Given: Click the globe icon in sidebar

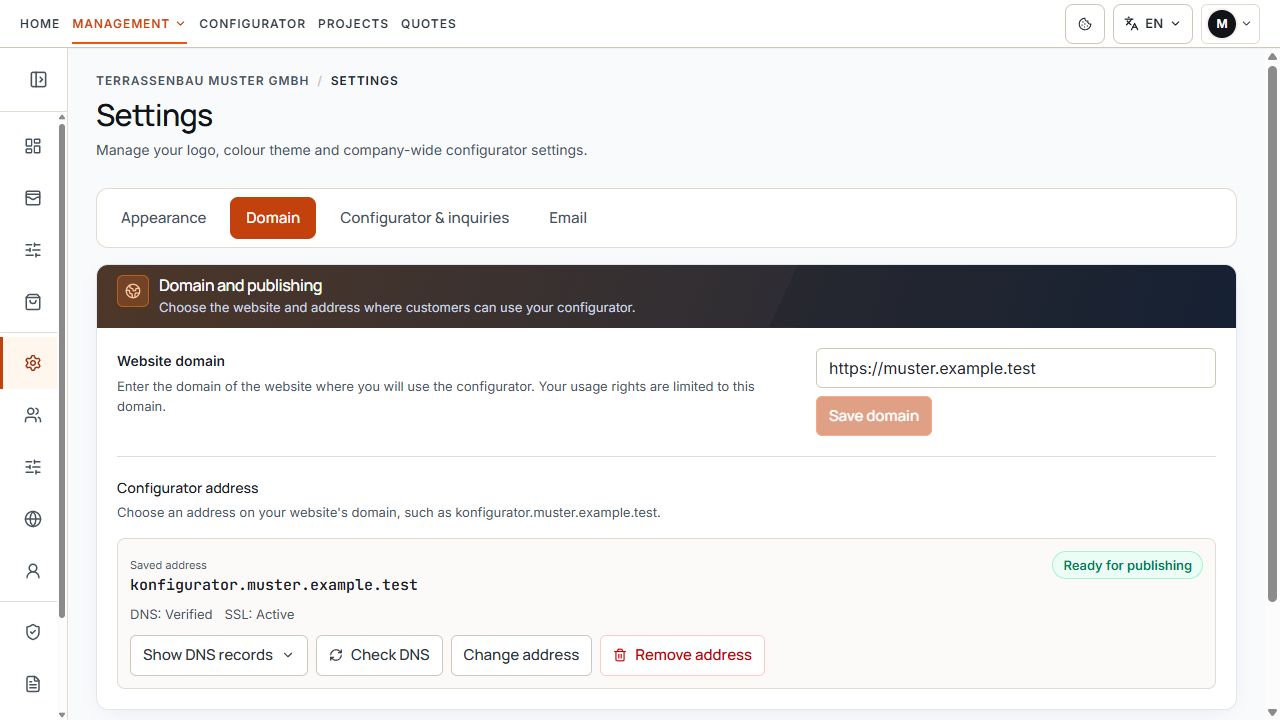Looking at the screenshot, I should (x=33, y=519).
